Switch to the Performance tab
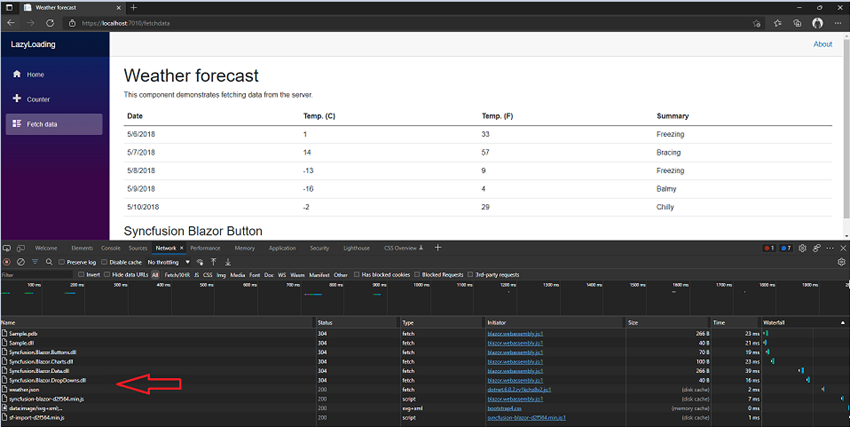 205,248
